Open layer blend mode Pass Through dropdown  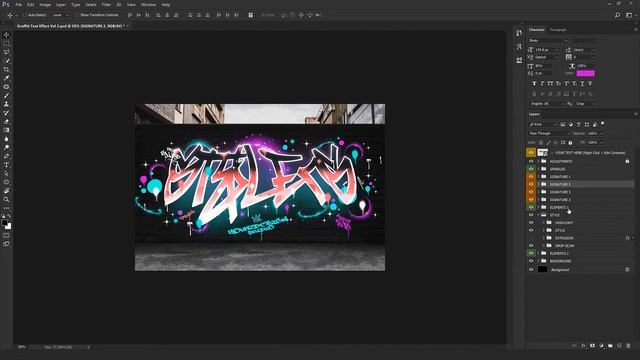pos(549,133)
